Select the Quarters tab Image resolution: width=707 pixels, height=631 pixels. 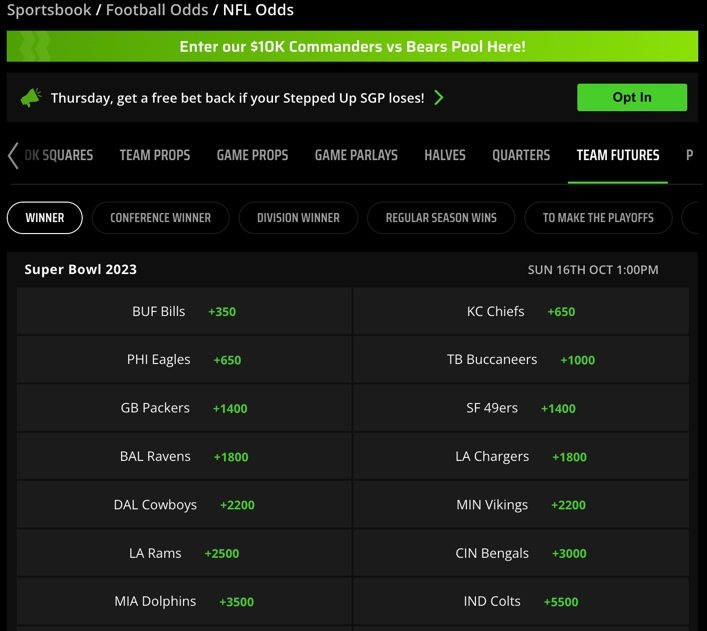click(x=521, y=155)
